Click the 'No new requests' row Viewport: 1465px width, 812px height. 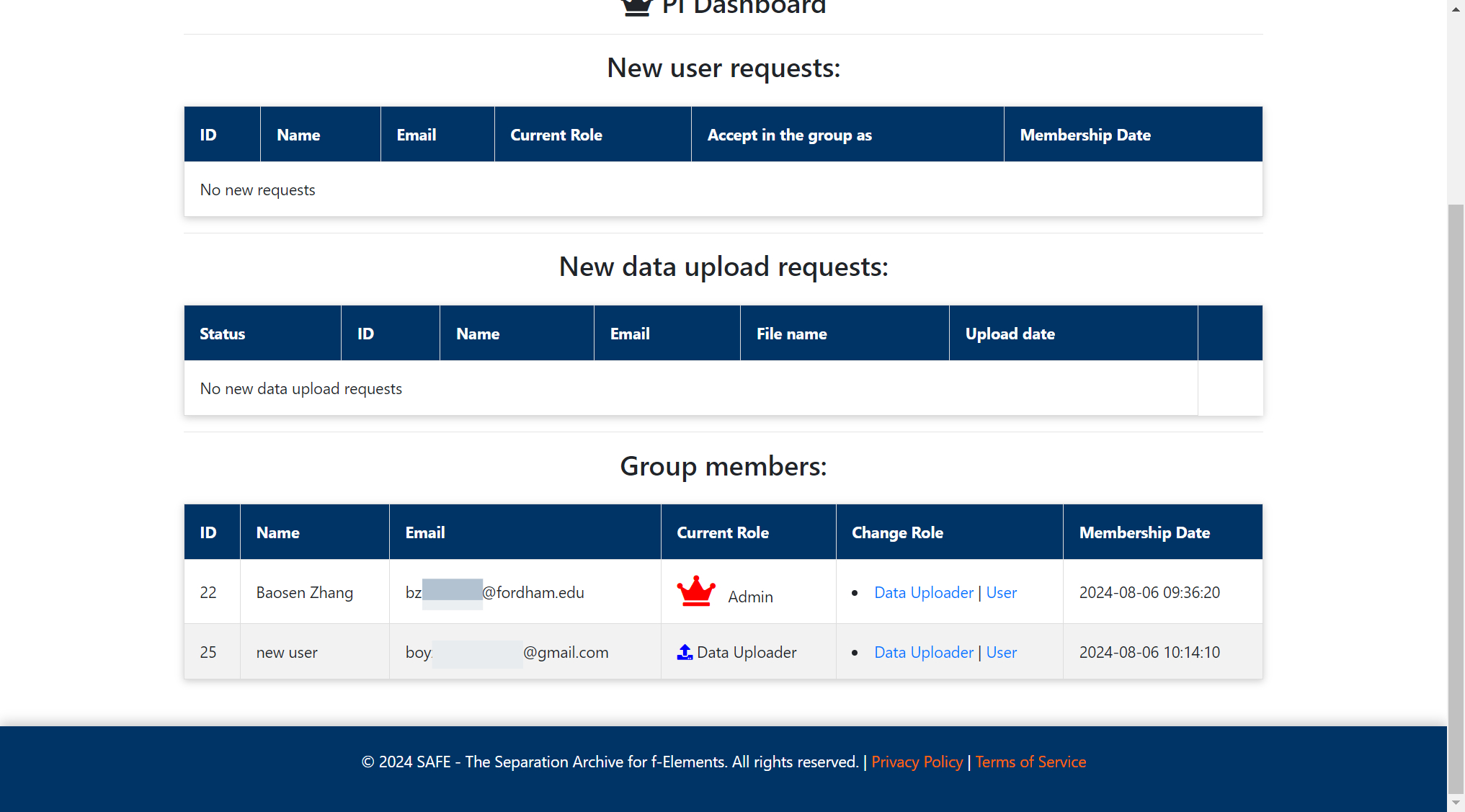pos(723,189)
